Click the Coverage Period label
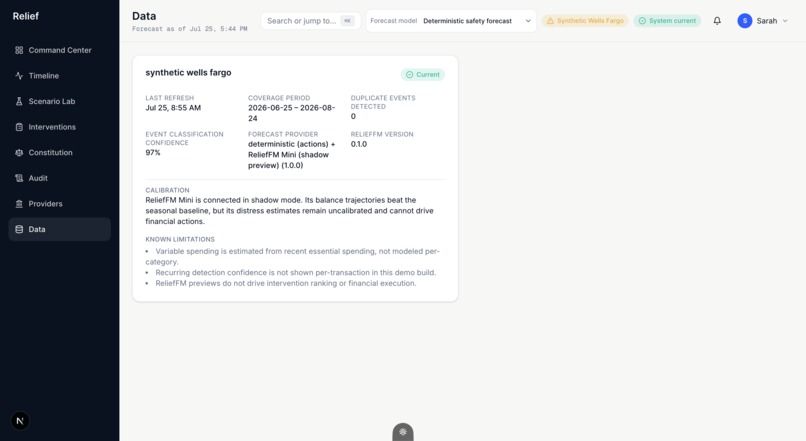 (x=279, y=98)
